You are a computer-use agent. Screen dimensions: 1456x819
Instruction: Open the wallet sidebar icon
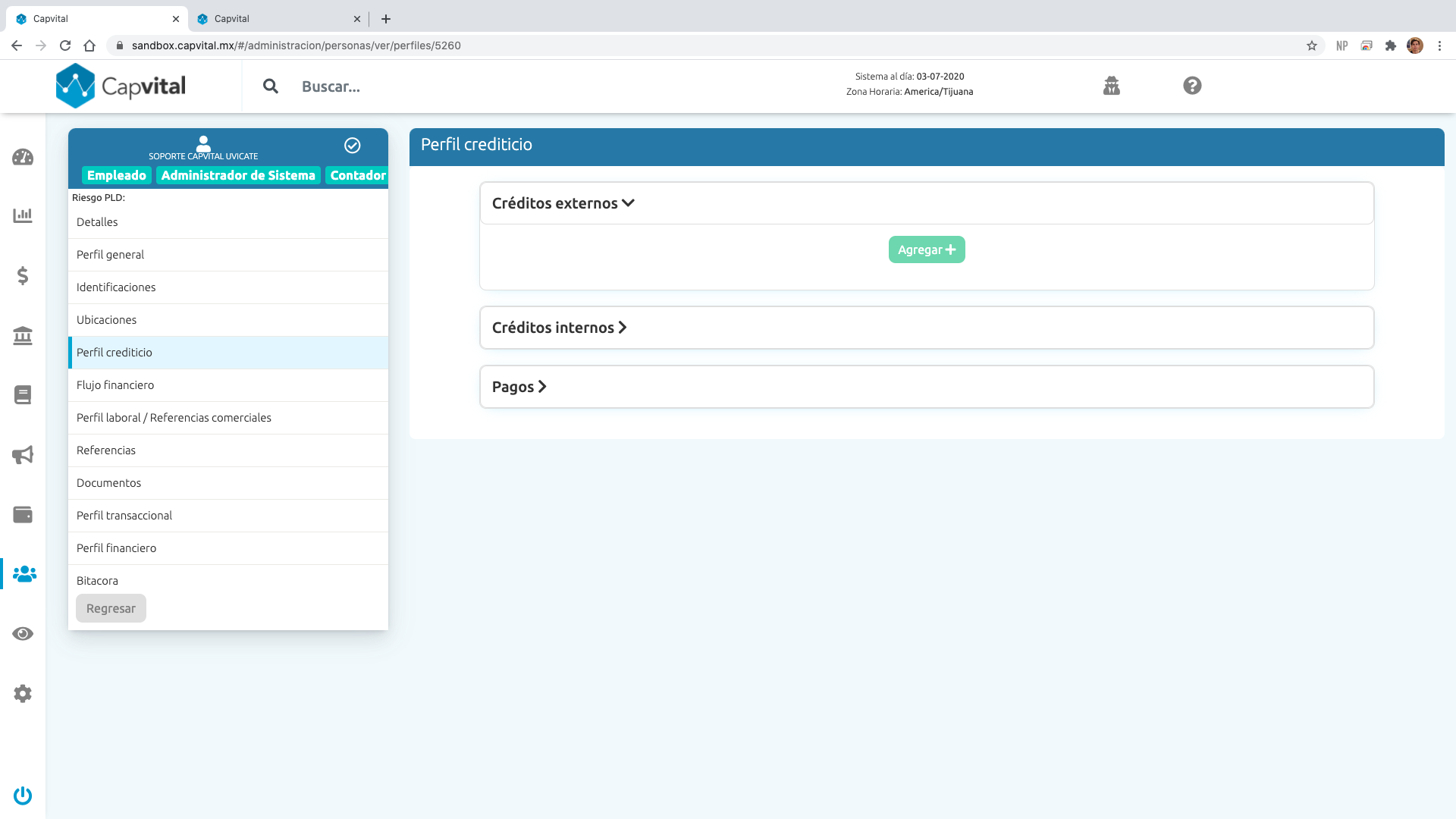(23, 515)
